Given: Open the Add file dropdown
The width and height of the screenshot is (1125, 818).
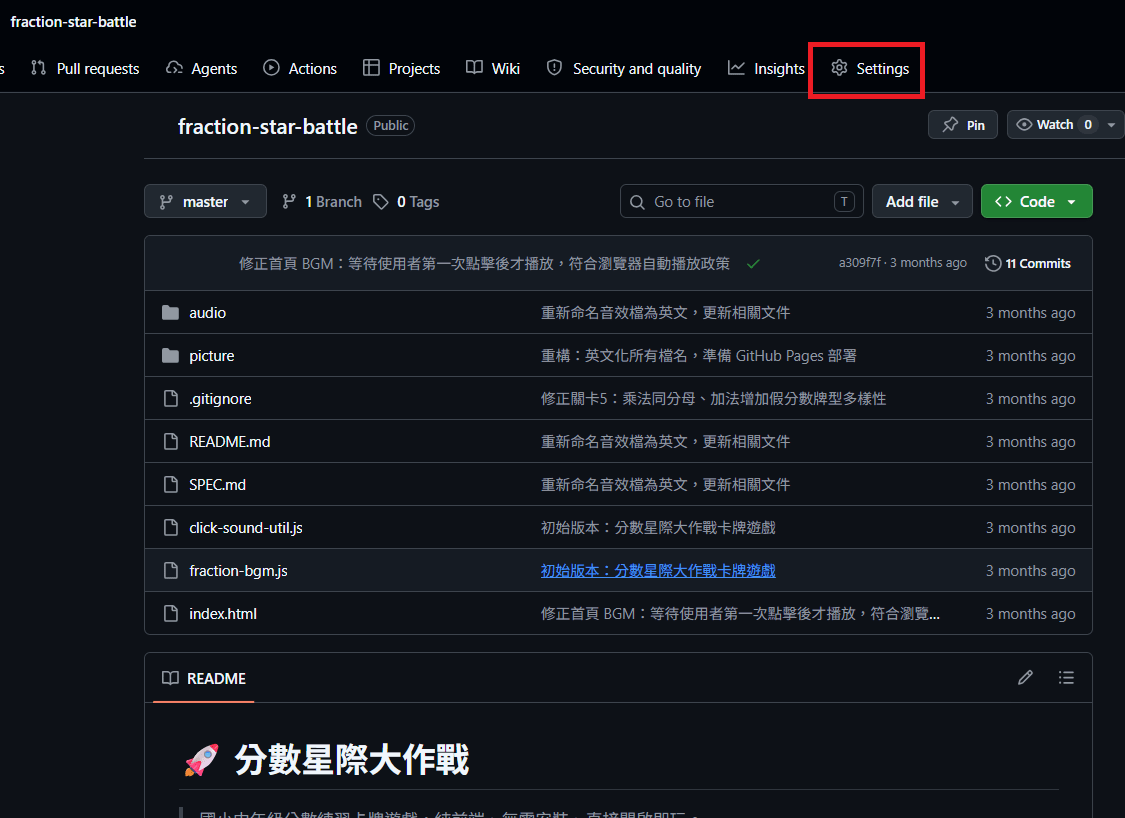Looking at the screenshot, I should [922, 202].
